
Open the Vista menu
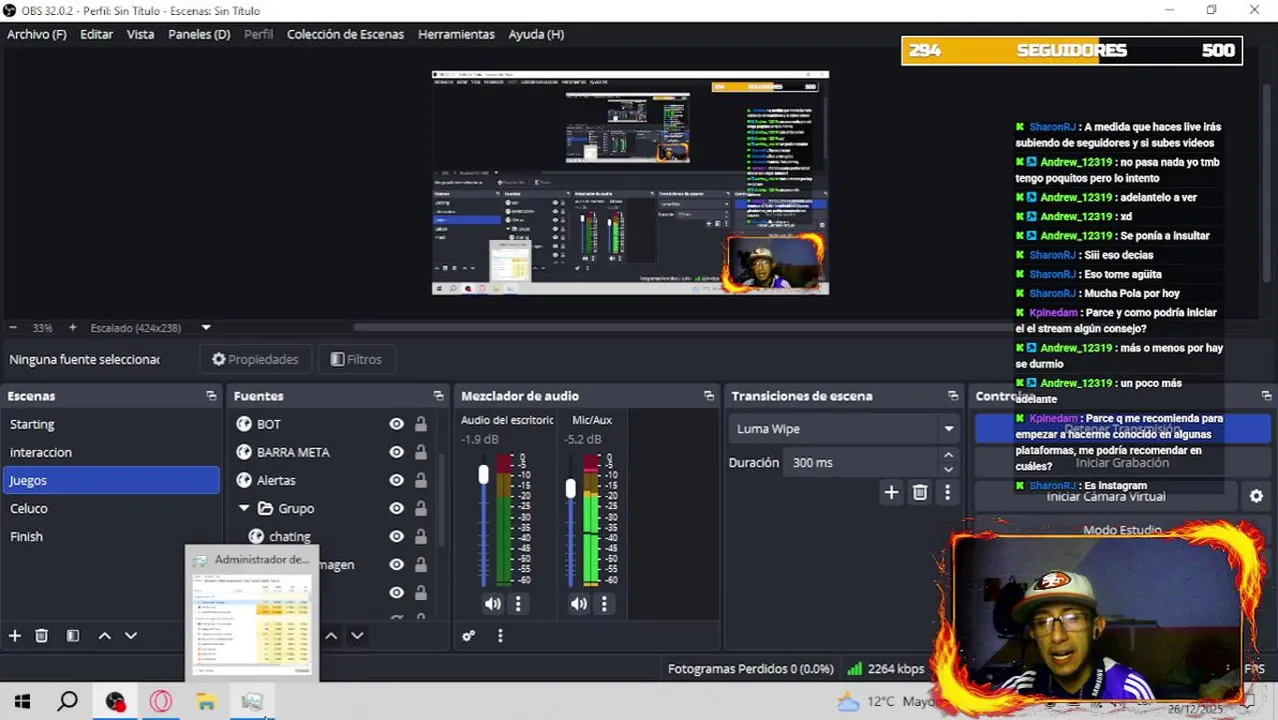click(141, 34)
